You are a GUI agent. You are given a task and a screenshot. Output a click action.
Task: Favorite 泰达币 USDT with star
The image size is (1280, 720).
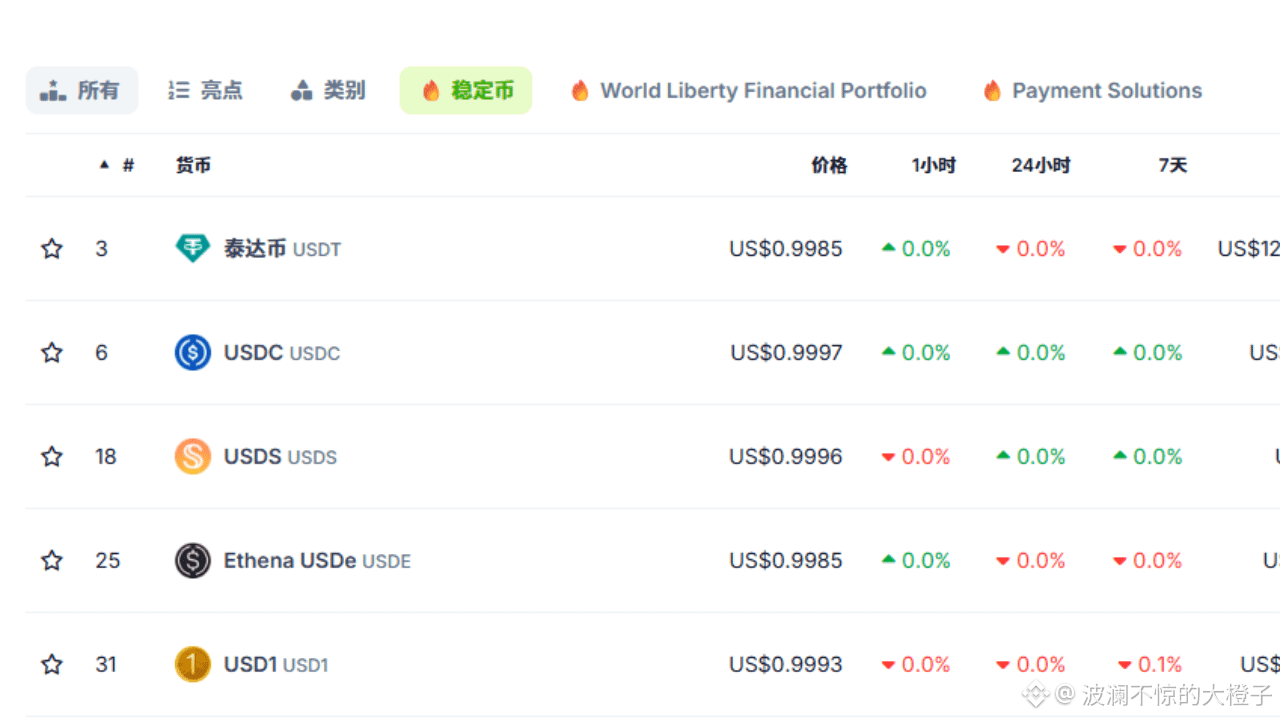tap(52, 248)
